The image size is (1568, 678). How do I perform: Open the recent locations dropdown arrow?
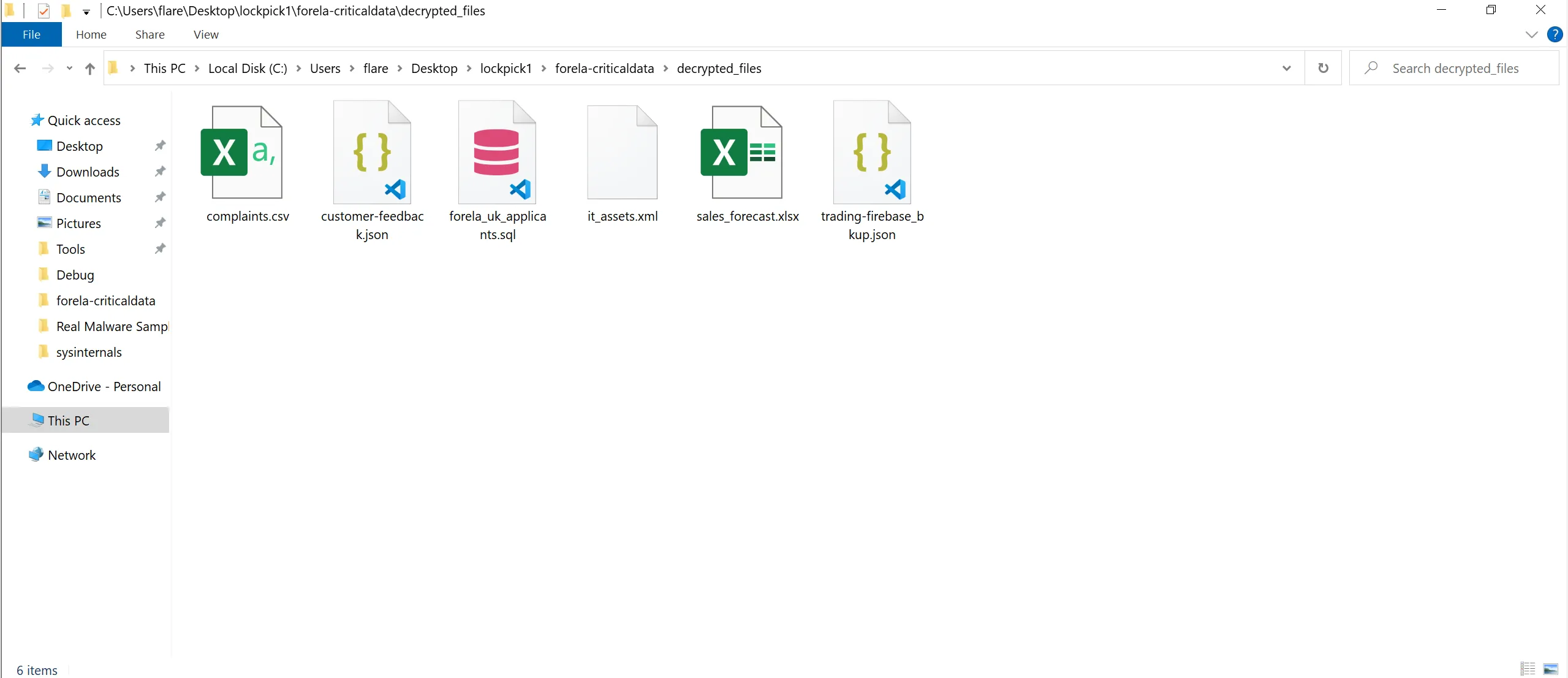(69, 69)
